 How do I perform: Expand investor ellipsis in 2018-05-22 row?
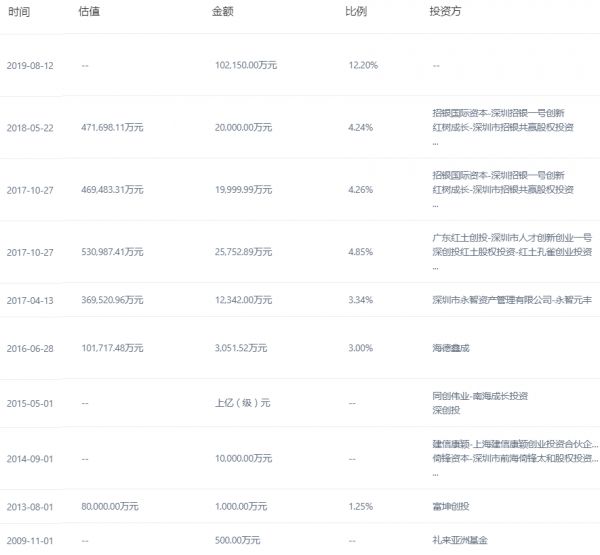coord(435,144)
